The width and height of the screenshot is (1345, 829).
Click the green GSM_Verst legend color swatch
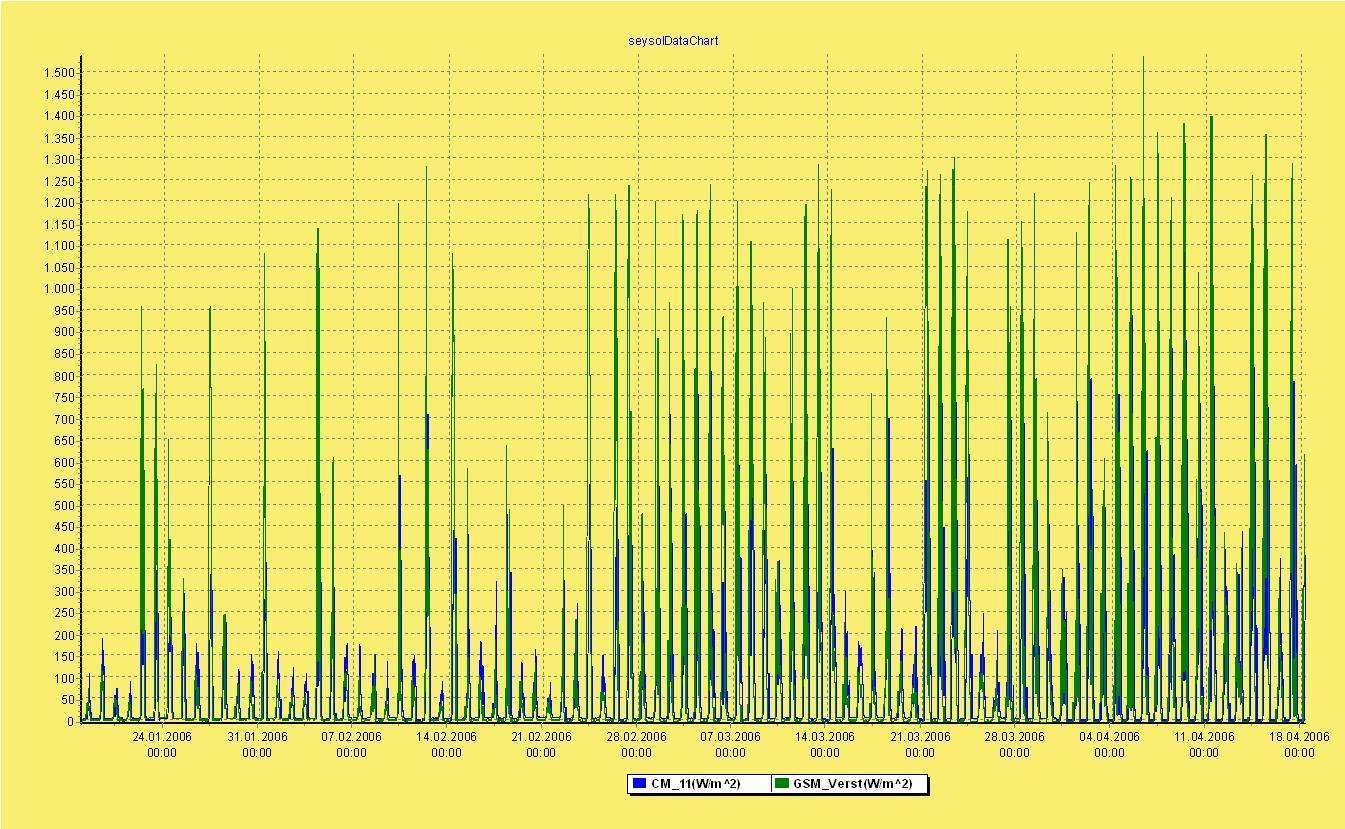[782, 784]
